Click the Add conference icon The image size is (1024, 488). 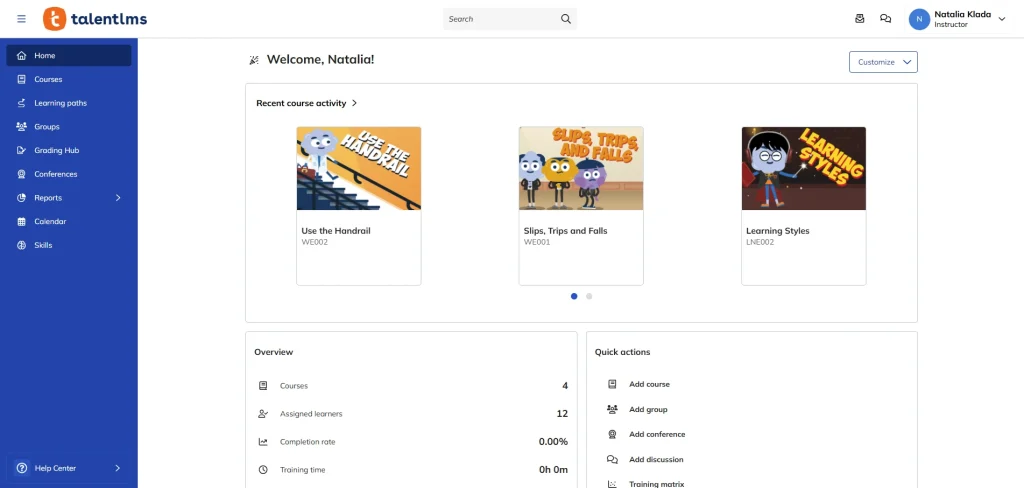tap(612, 434)
